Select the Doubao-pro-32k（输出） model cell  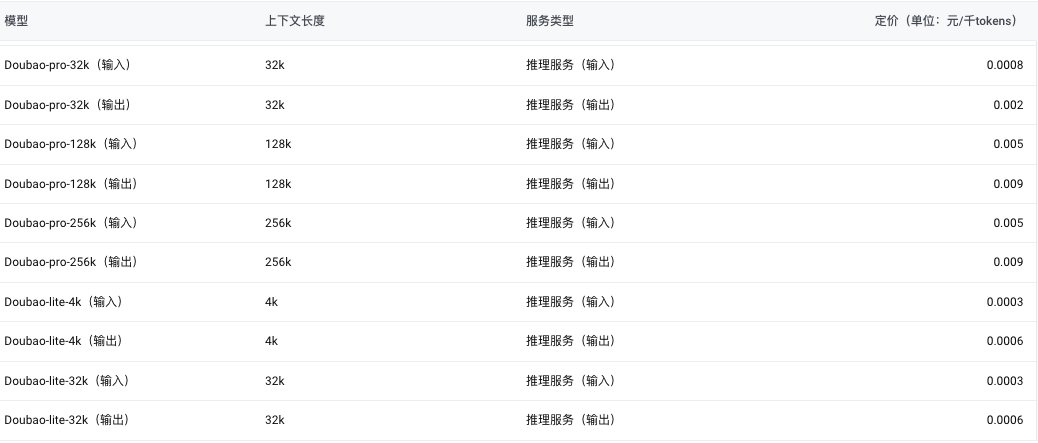[x=70, y=105]
